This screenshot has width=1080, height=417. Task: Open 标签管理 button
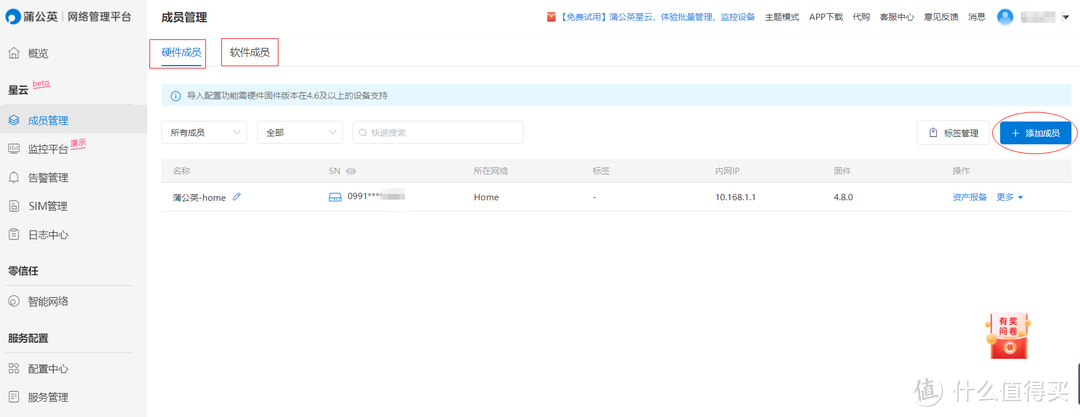pyautogui.click(x=953, y=133)
